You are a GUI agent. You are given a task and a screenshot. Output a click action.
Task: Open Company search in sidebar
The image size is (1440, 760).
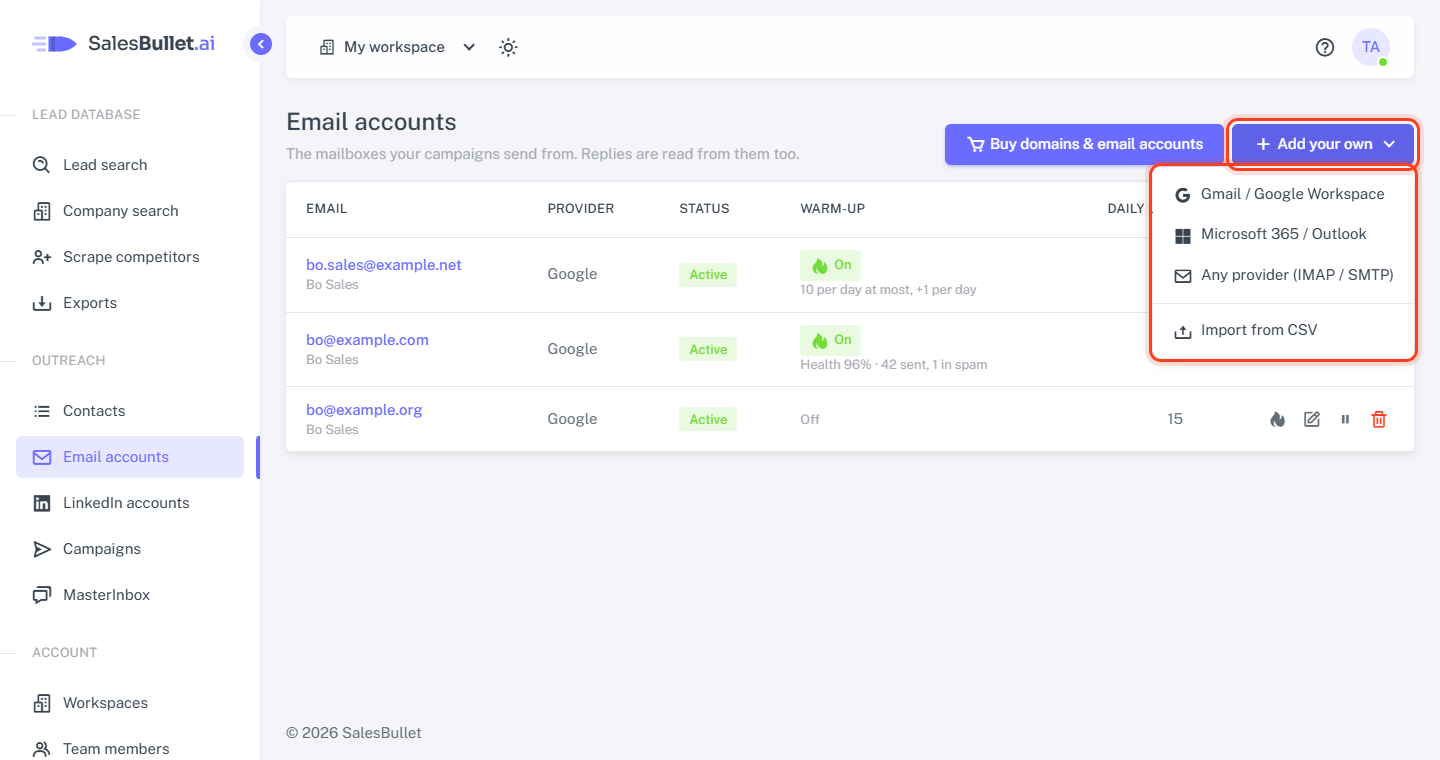[x=130, y=211]
